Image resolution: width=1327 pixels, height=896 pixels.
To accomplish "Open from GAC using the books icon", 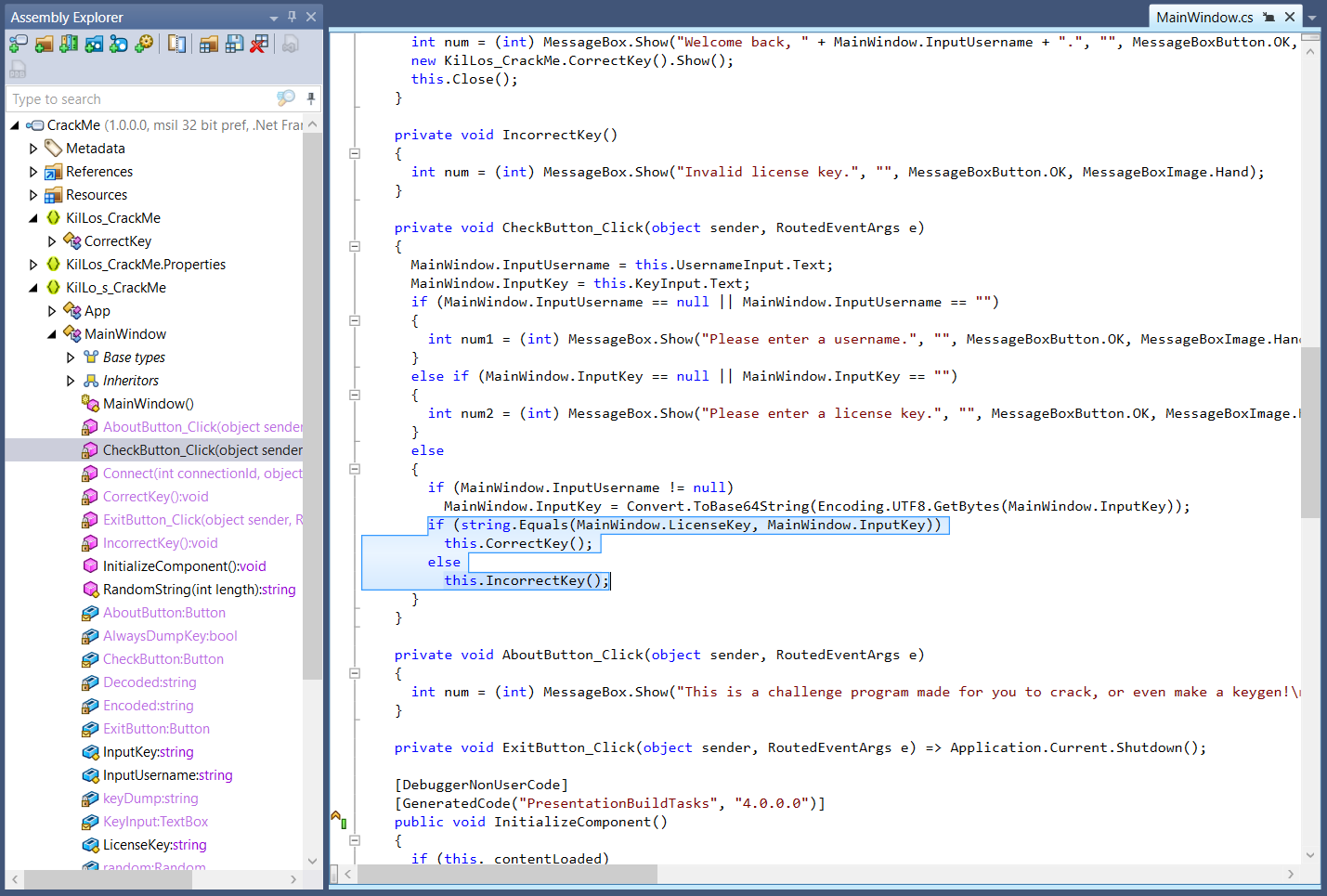I will coord(69,44).
